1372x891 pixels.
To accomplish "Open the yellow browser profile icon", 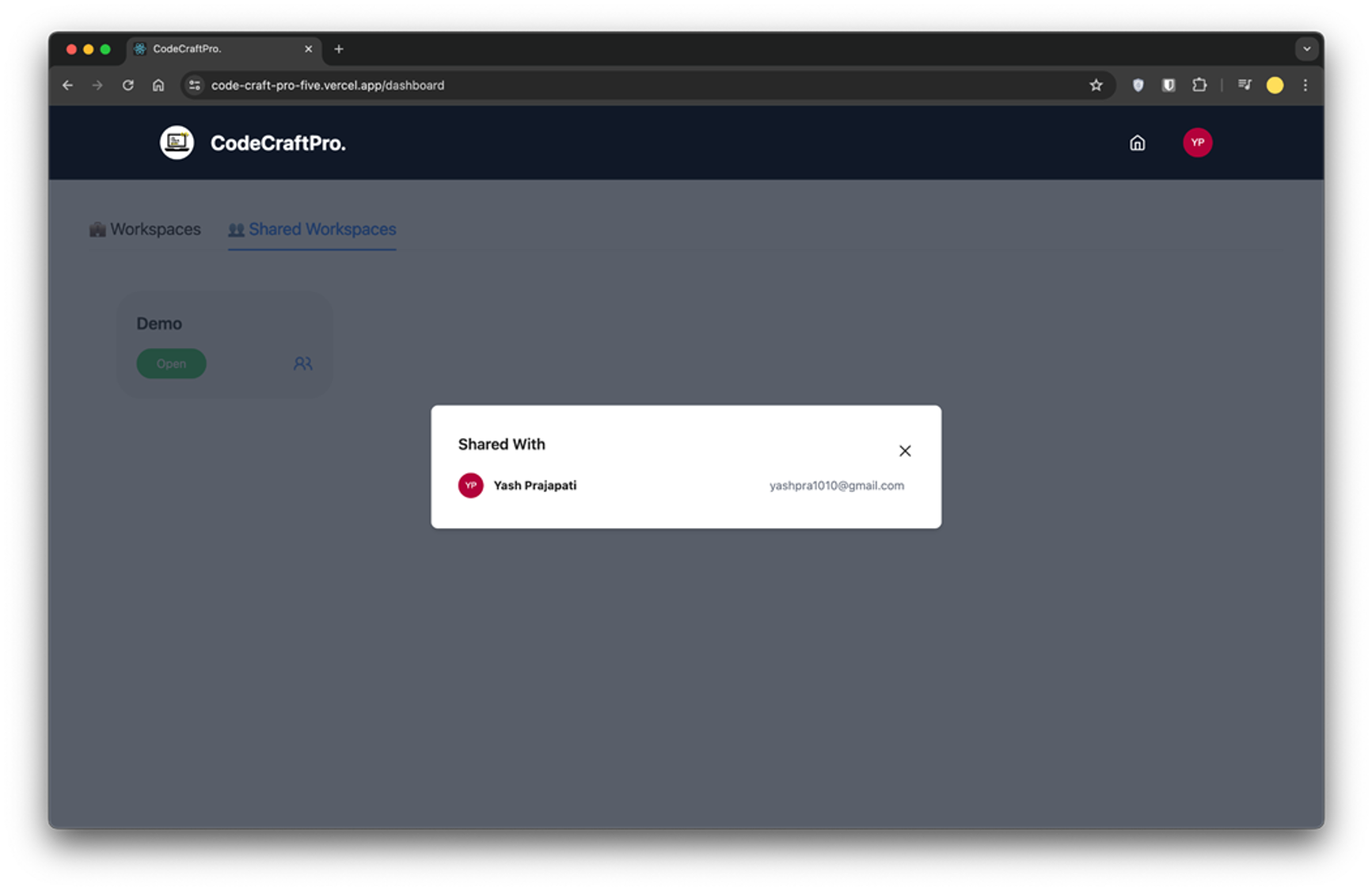I will 1275,86.
